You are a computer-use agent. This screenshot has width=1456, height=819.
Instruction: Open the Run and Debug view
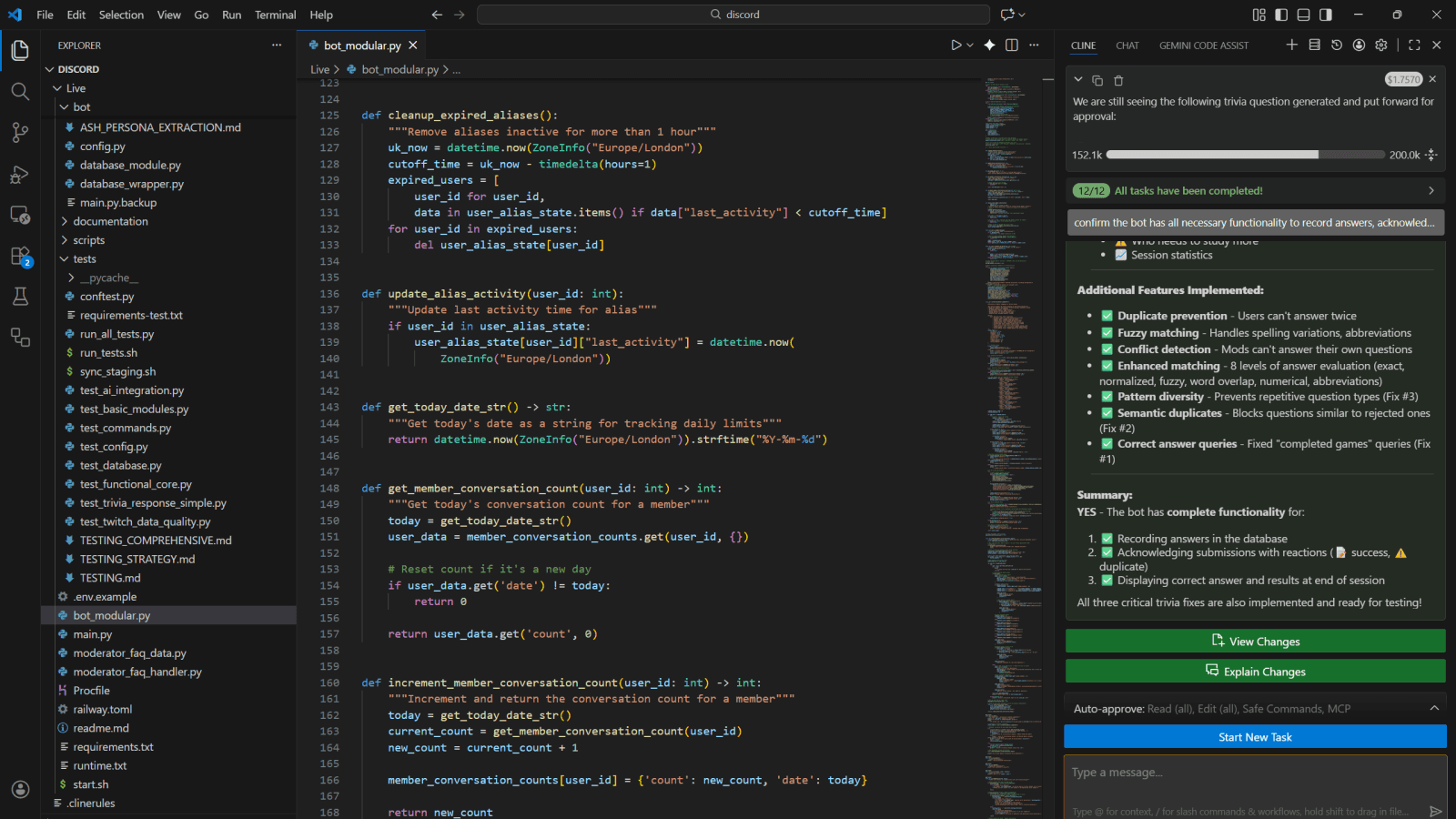(20, 175)
